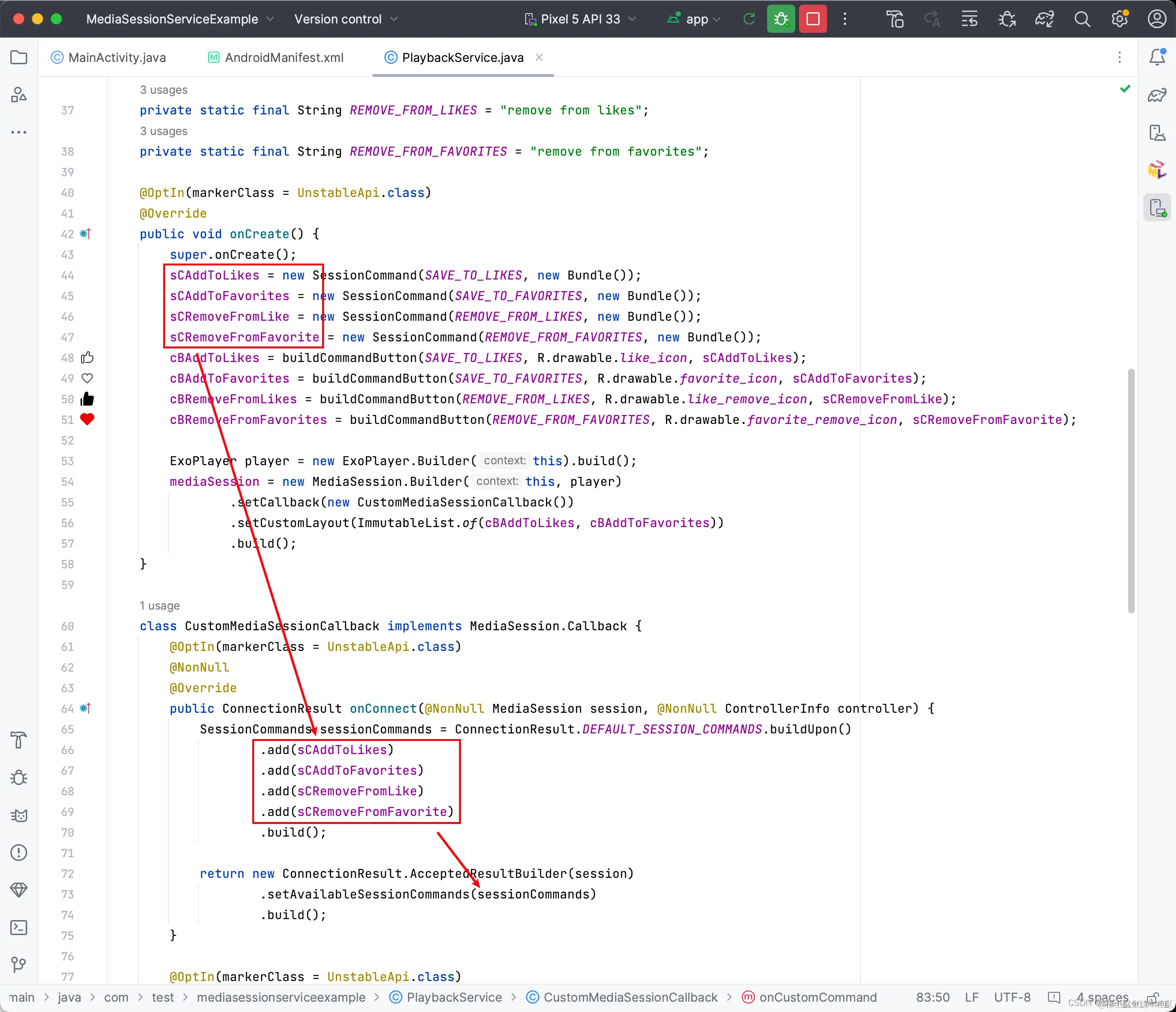1176x1012 pixels.
Task: Click override gutter marker on line 64
Action: [x=85, y=708]
